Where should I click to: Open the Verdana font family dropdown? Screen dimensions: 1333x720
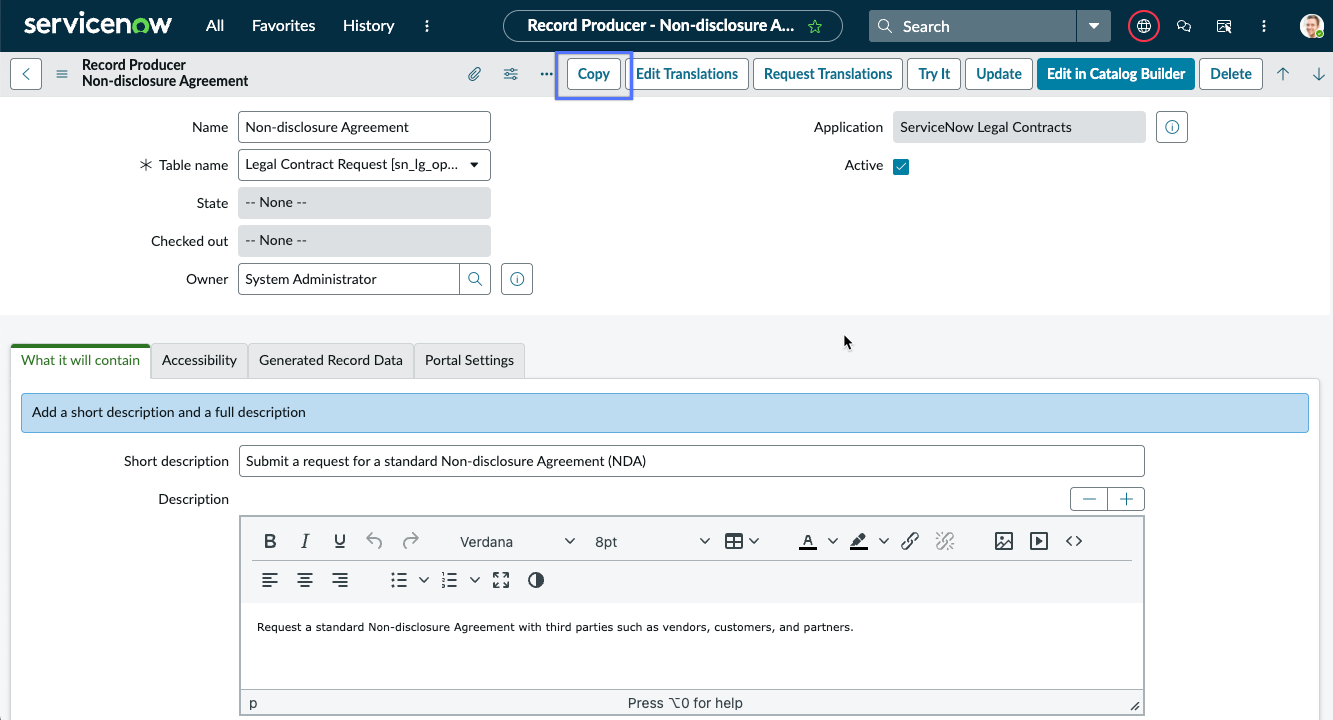[x=517, y=541]
